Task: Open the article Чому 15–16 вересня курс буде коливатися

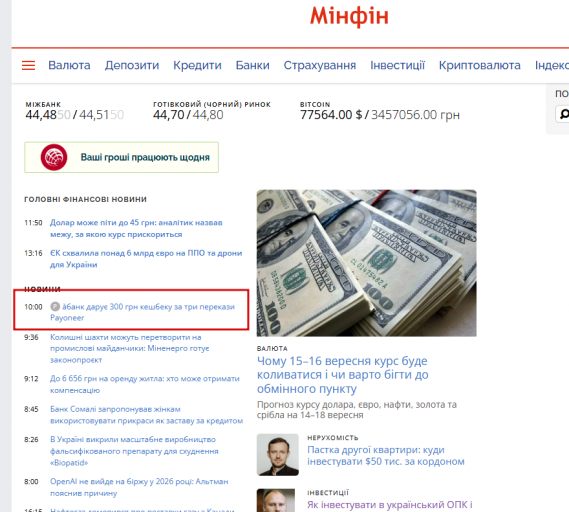Action: point(343,374)
